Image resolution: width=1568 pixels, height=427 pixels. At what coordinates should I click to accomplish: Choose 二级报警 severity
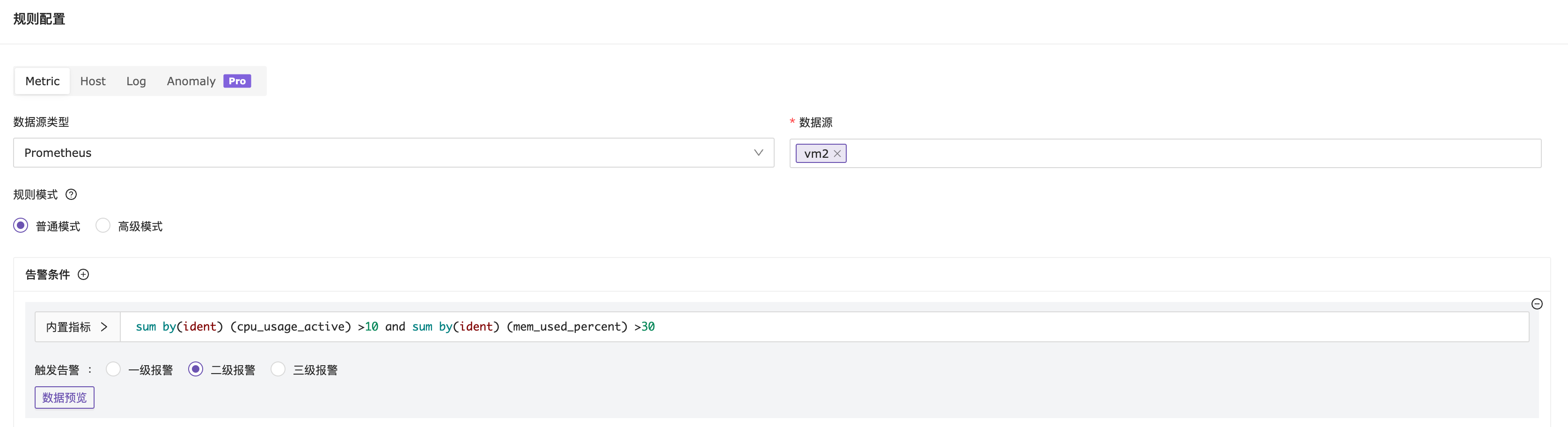click(195, 369)
